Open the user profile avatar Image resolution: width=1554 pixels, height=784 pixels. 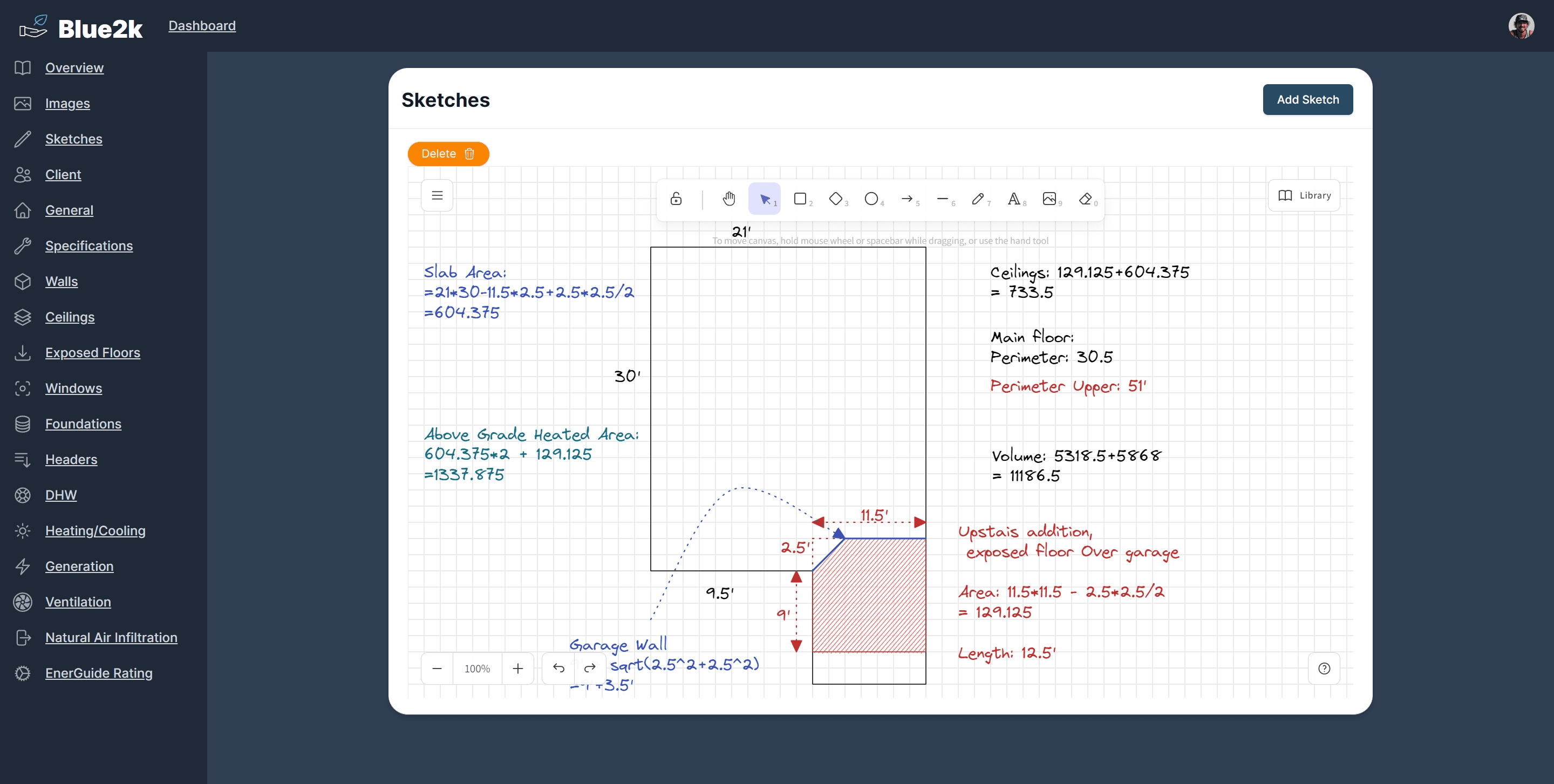tap(1521, 26)
